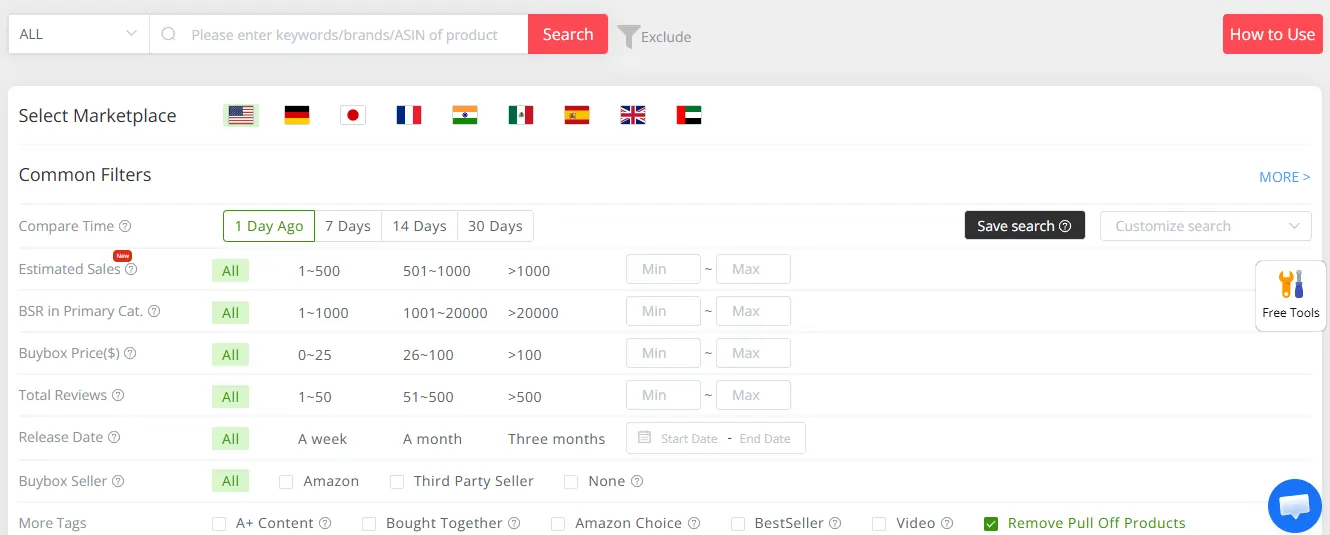The height and width of the screenshot is (535, 1330).
Task: Click help icon next to Compare Time
Action: pyautogui.click(x=125, y=226)
